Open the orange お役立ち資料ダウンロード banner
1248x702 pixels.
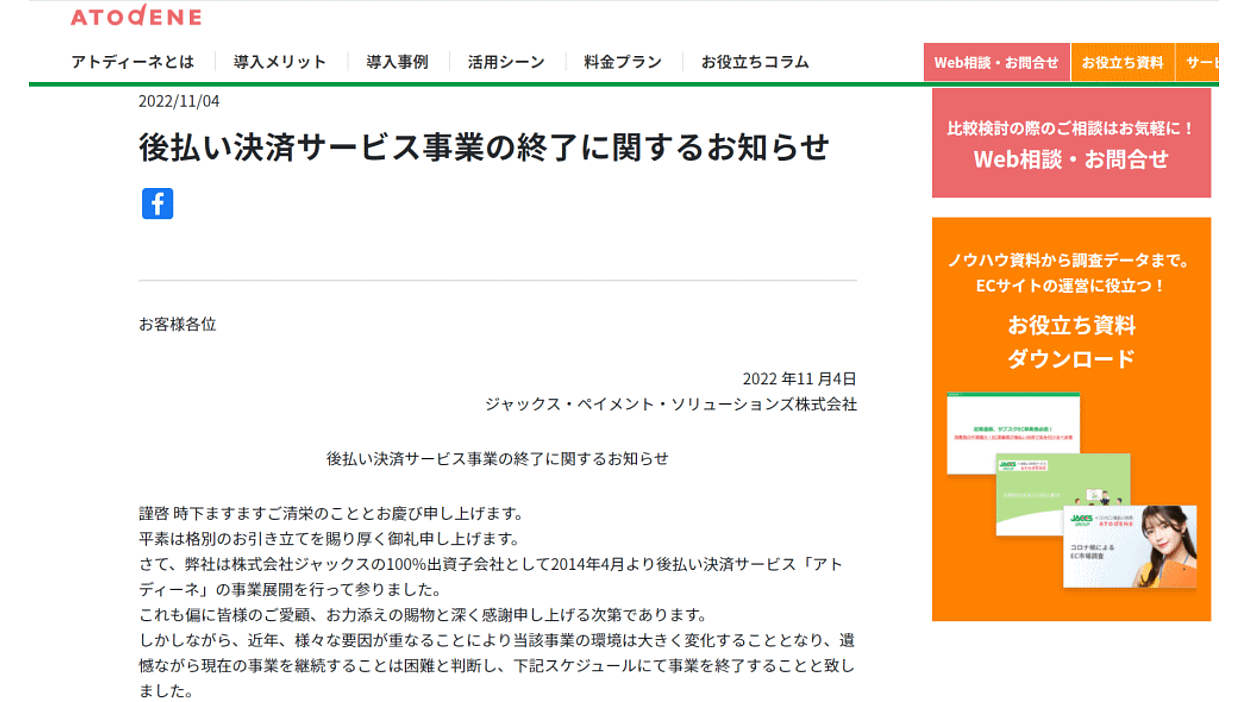point(1071,419)
